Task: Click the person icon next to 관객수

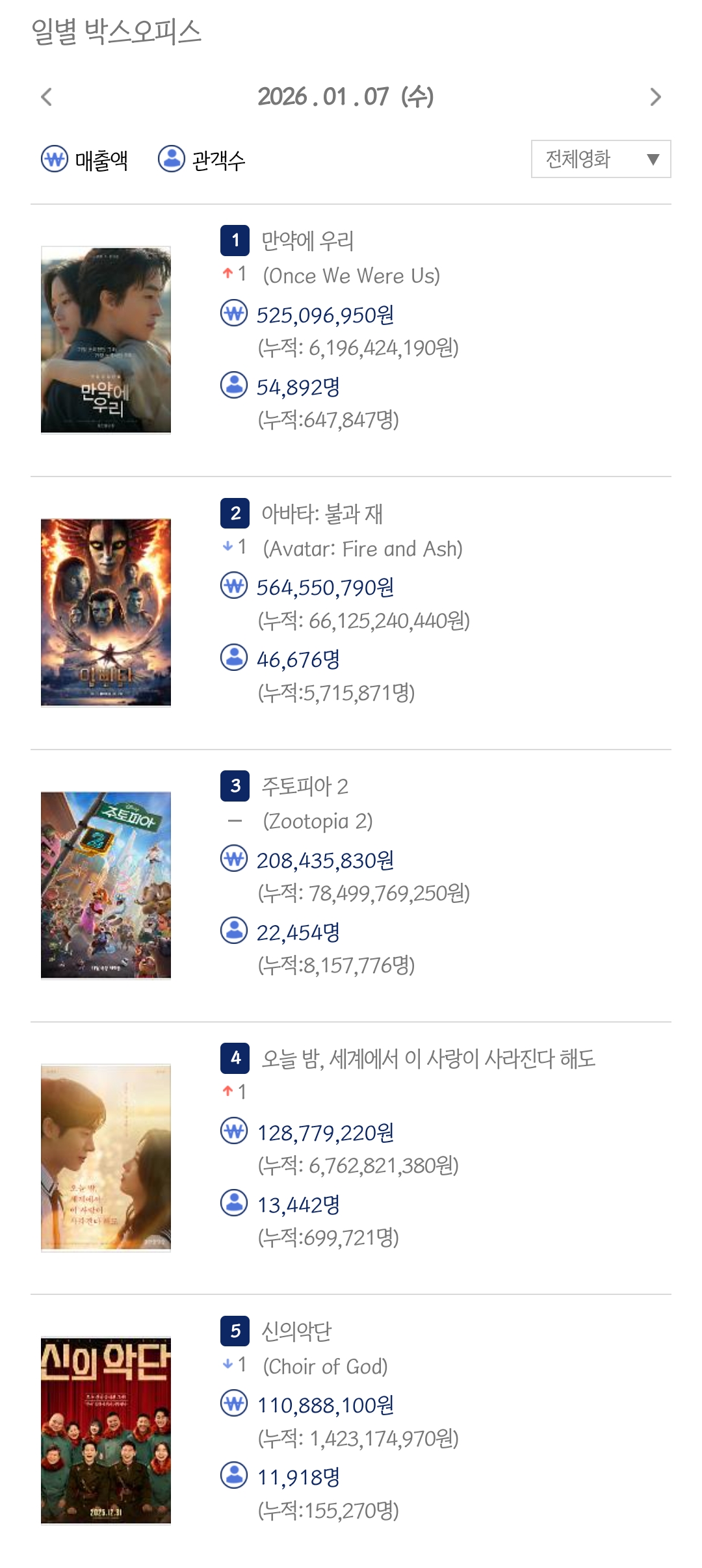Action: pos(172,159)
